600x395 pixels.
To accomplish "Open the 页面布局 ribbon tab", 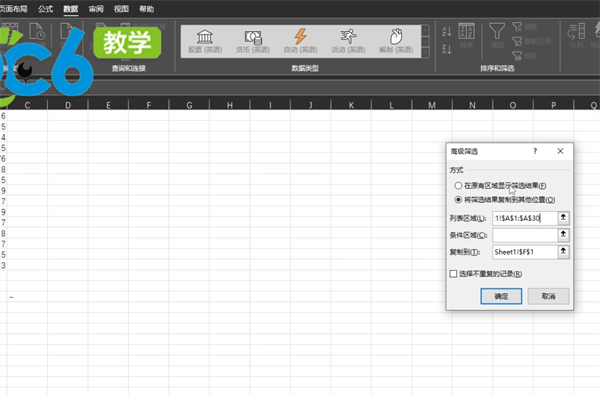I will [x=13, y=9].
